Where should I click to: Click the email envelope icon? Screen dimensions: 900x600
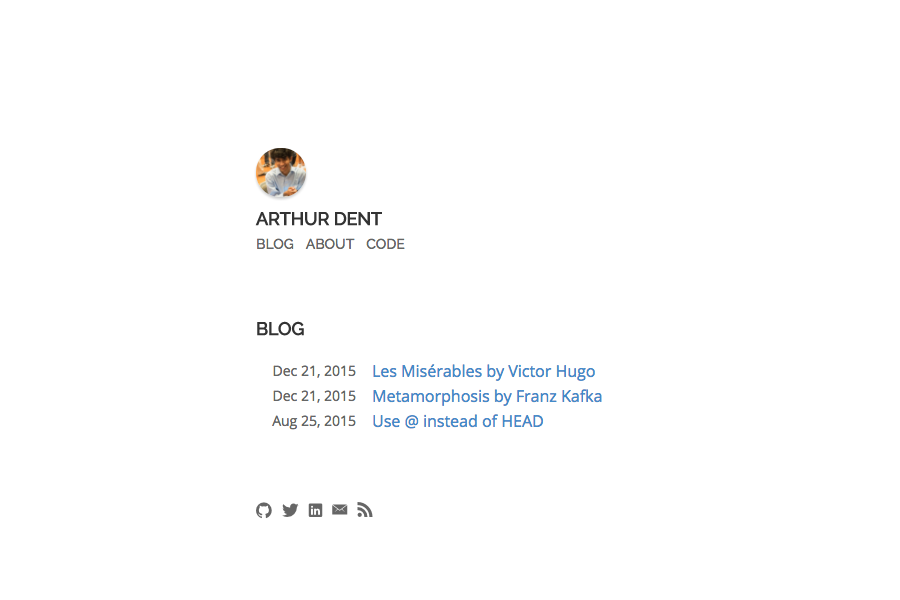pos(340,510)
